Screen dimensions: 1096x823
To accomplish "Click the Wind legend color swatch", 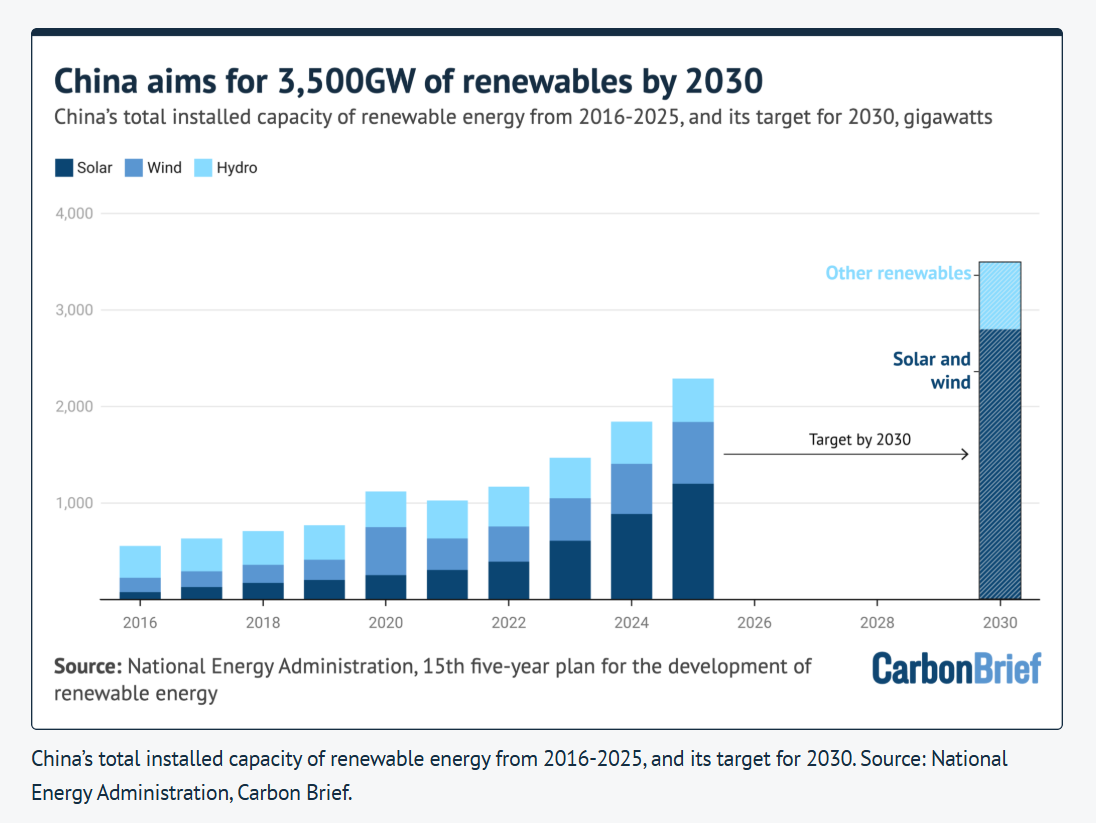I will click(134, 168).
